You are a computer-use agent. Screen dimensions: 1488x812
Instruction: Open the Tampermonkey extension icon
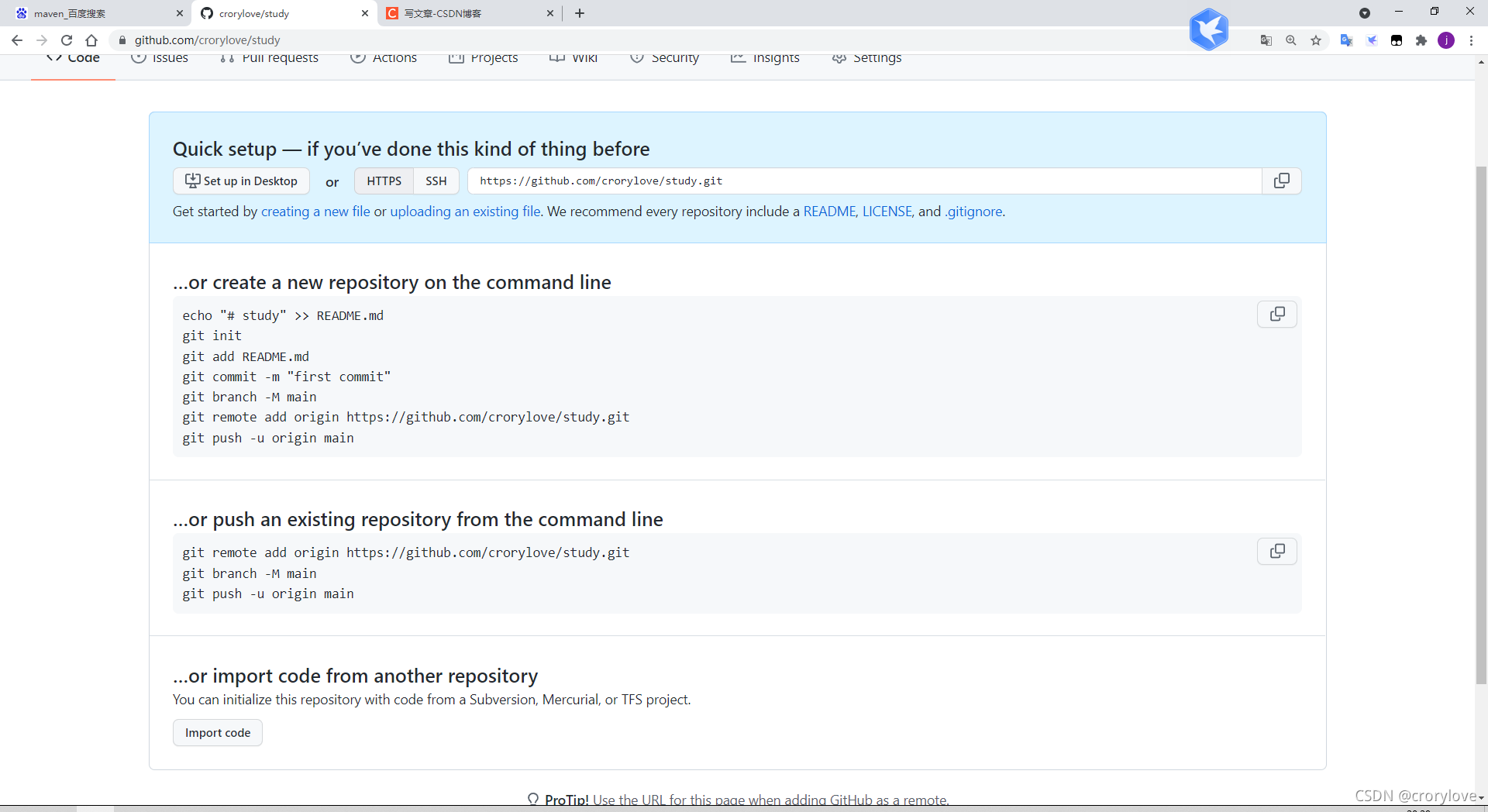(x=1397, y=40)
